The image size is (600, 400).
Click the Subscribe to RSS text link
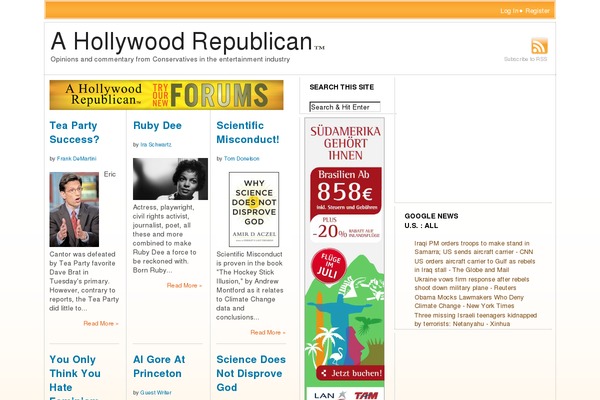point(525,59)
